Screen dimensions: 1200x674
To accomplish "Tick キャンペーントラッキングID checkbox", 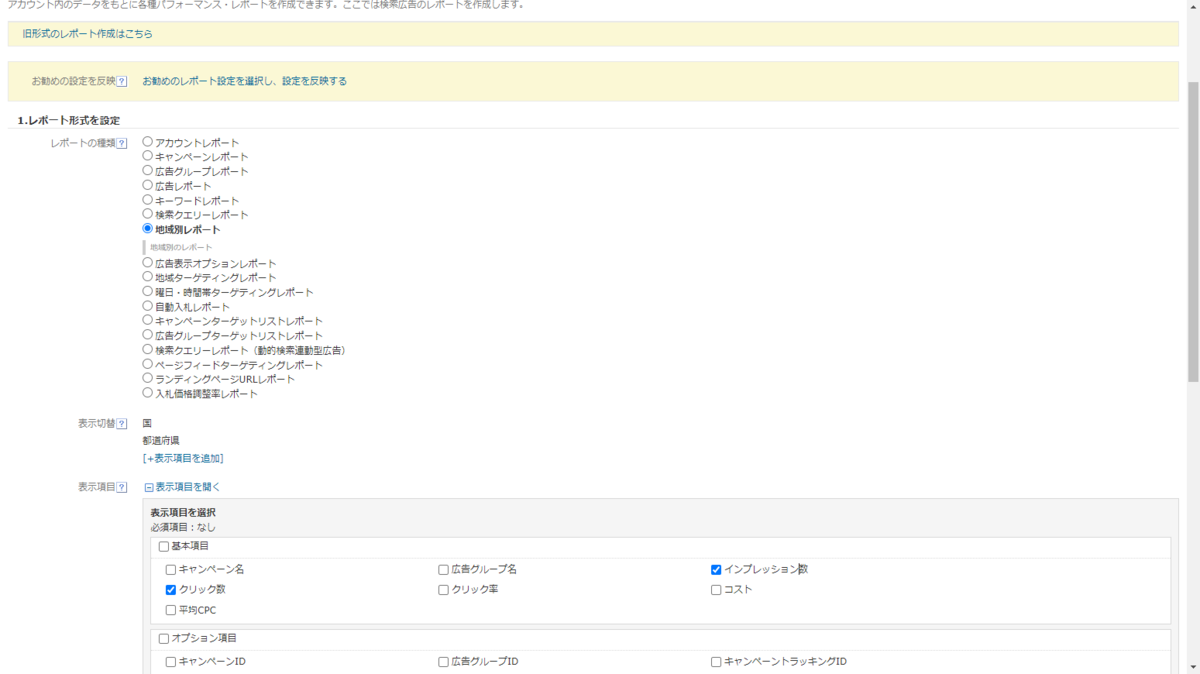I will [716, 662].
